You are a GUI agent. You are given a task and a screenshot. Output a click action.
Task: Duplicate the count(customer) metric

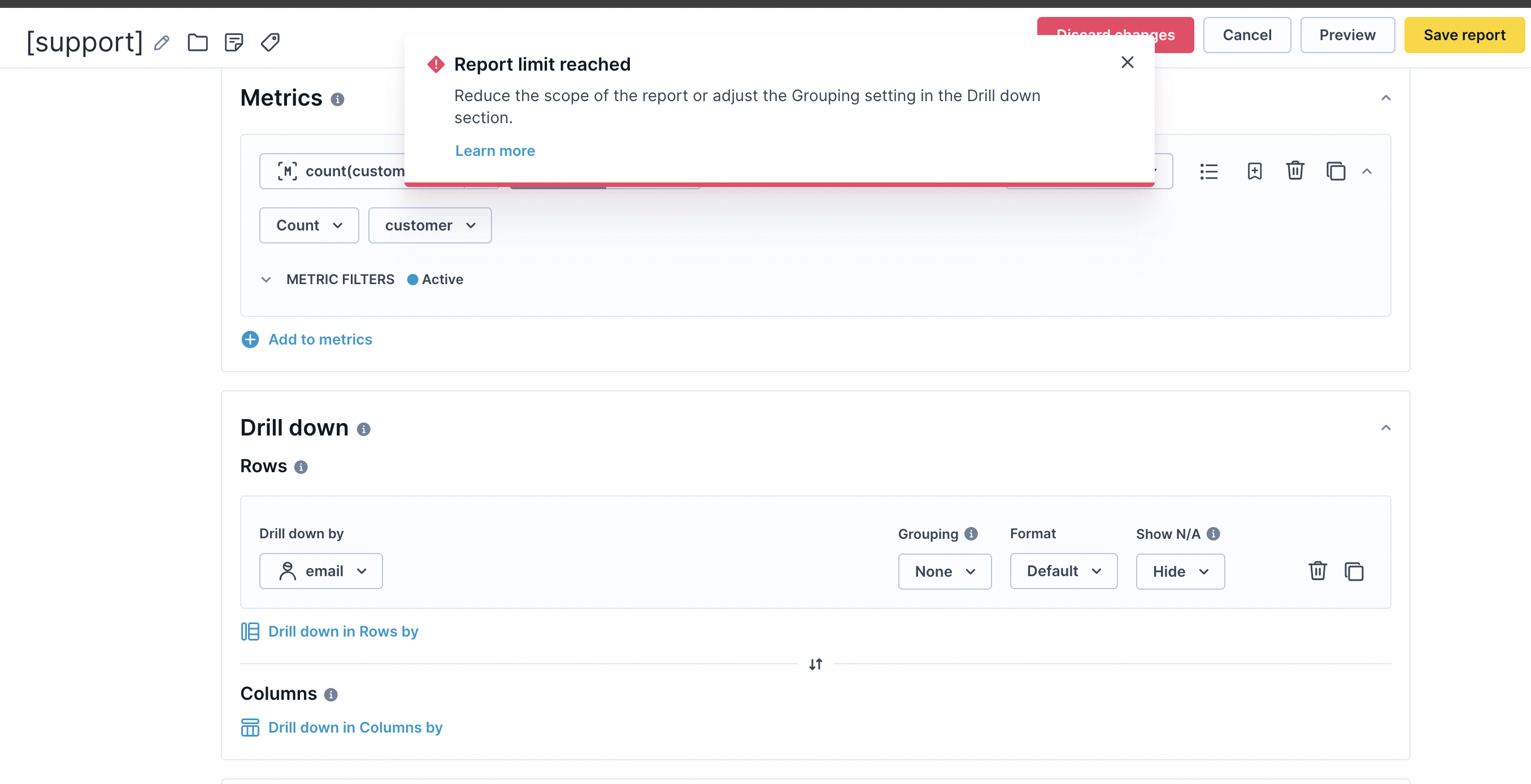click(1336, 171)
